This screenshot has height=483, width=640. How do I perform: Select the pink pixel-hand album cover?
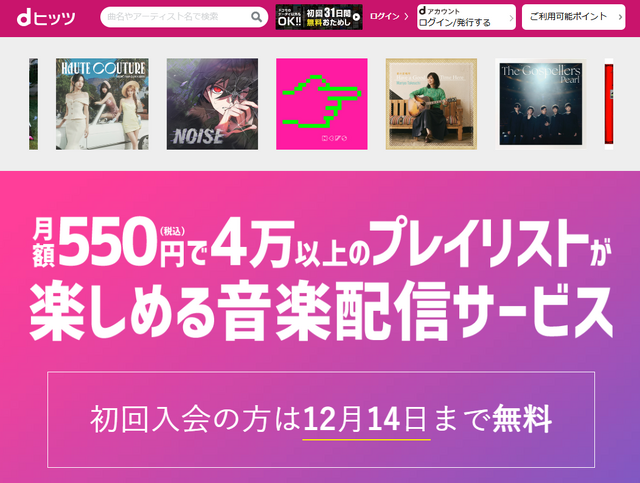[322, 104]
